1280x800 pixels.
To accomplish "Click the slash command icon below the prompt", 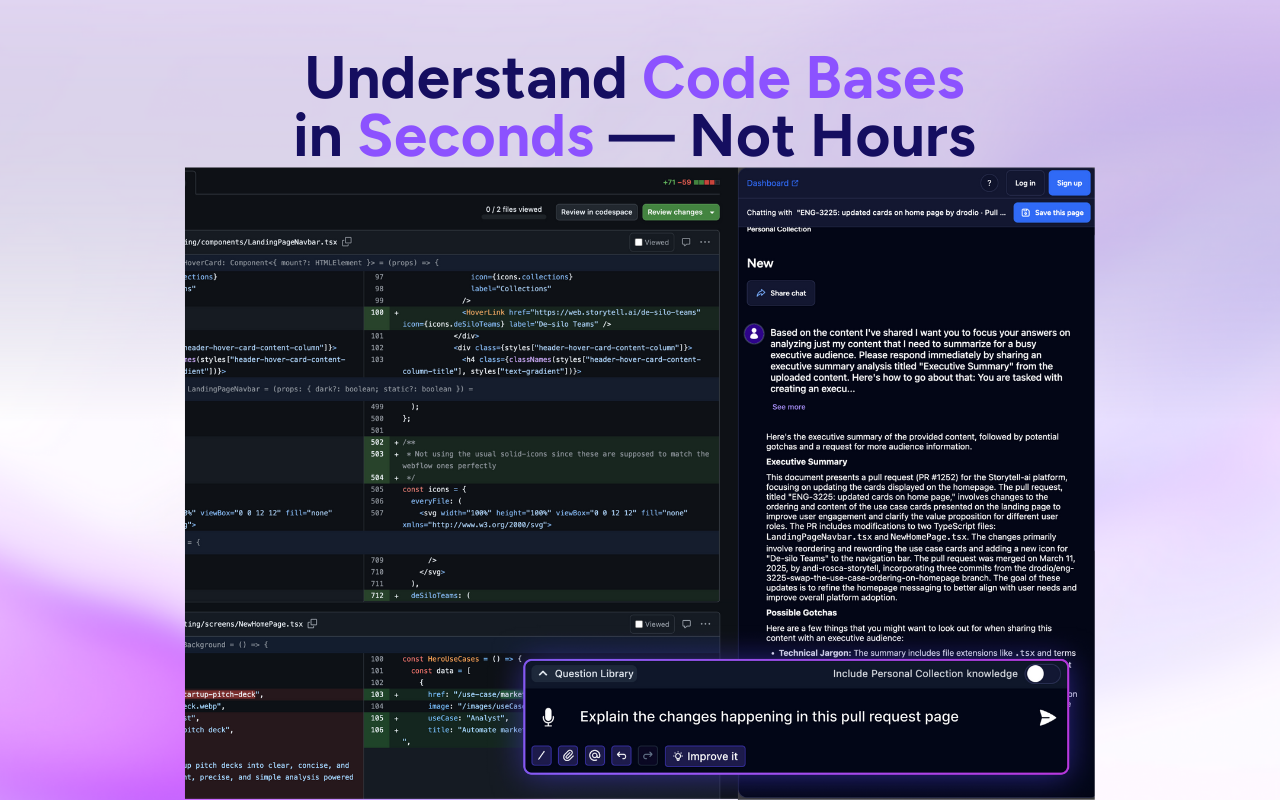I will [541, 756].
